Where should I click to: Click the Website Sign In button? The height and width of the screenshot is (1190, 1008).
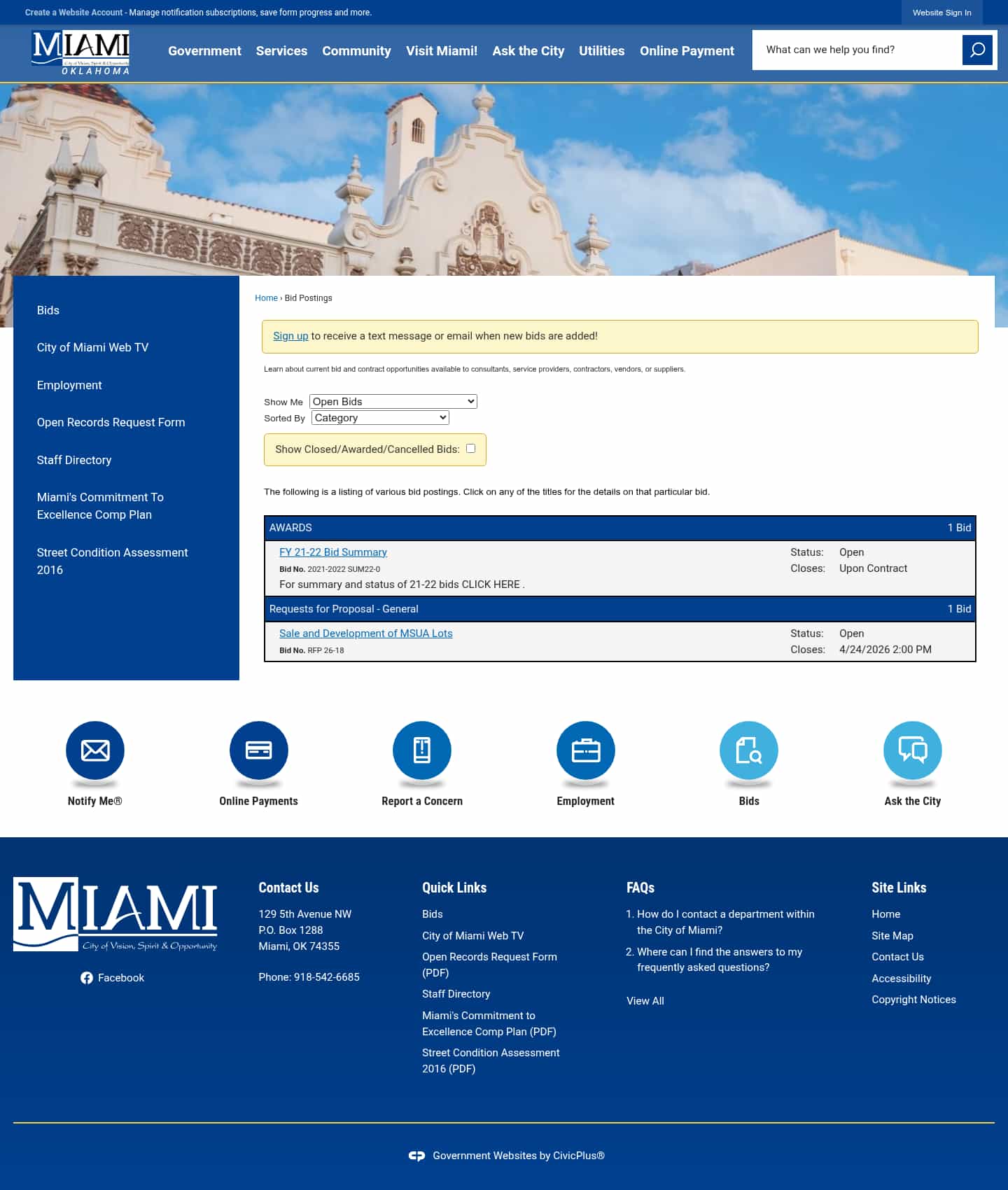point(941,13)
